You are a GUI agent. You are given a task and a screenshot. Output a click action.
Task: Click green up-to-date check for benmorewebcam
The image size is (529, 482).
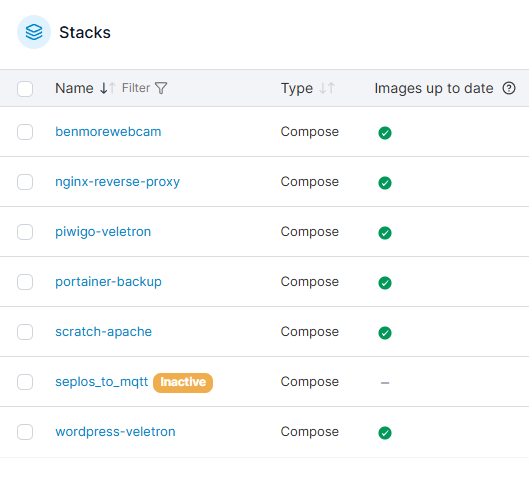point(385,133)
